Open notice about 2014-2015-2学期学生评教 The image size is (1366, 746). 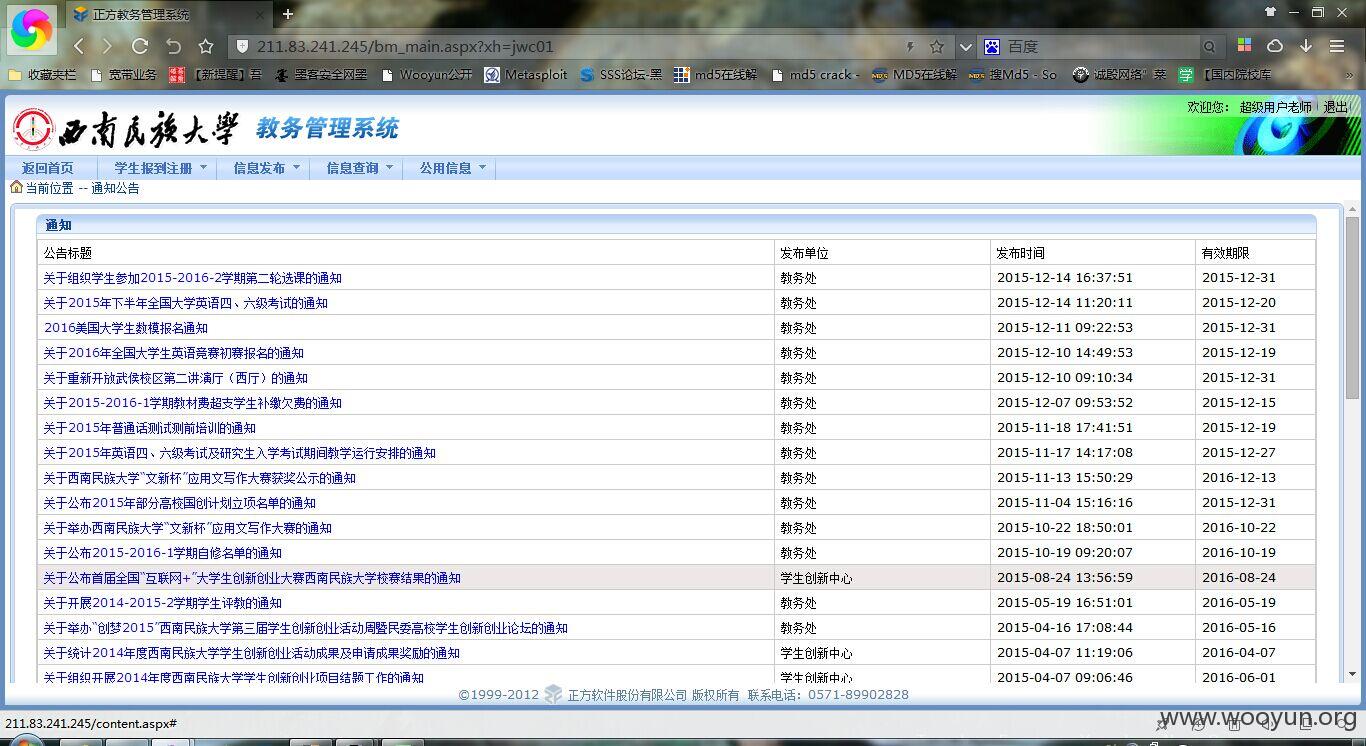[x=162, y=603]
